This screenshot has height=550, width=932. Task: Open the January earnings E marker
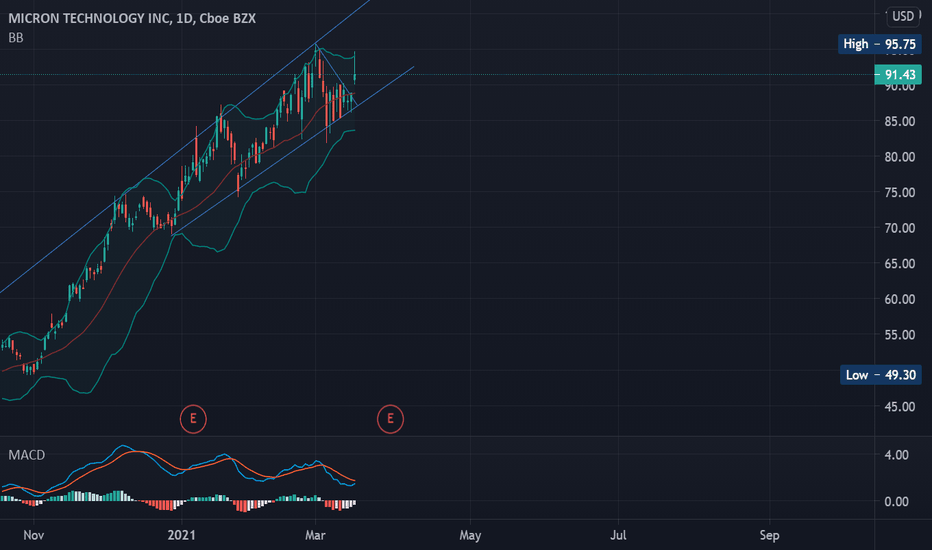pos(193,419)
